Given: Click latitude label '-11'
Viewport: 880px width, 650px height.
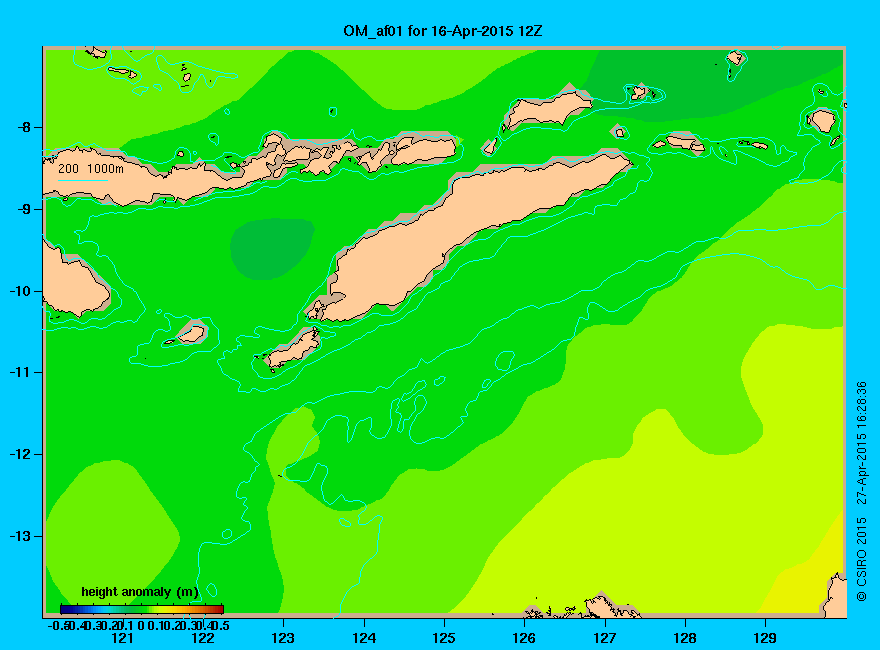Looking at the screenshot, I should (x=20, y=372).
